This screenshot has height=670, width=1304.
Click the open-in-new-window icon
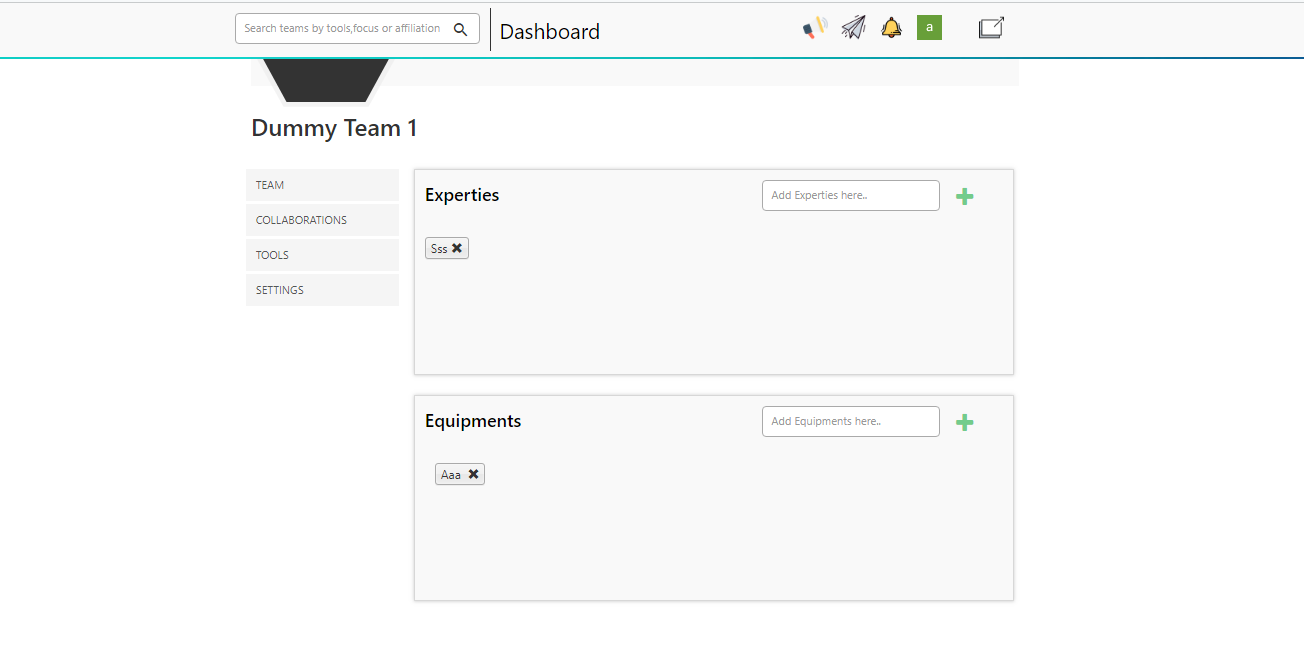[990, 28]
